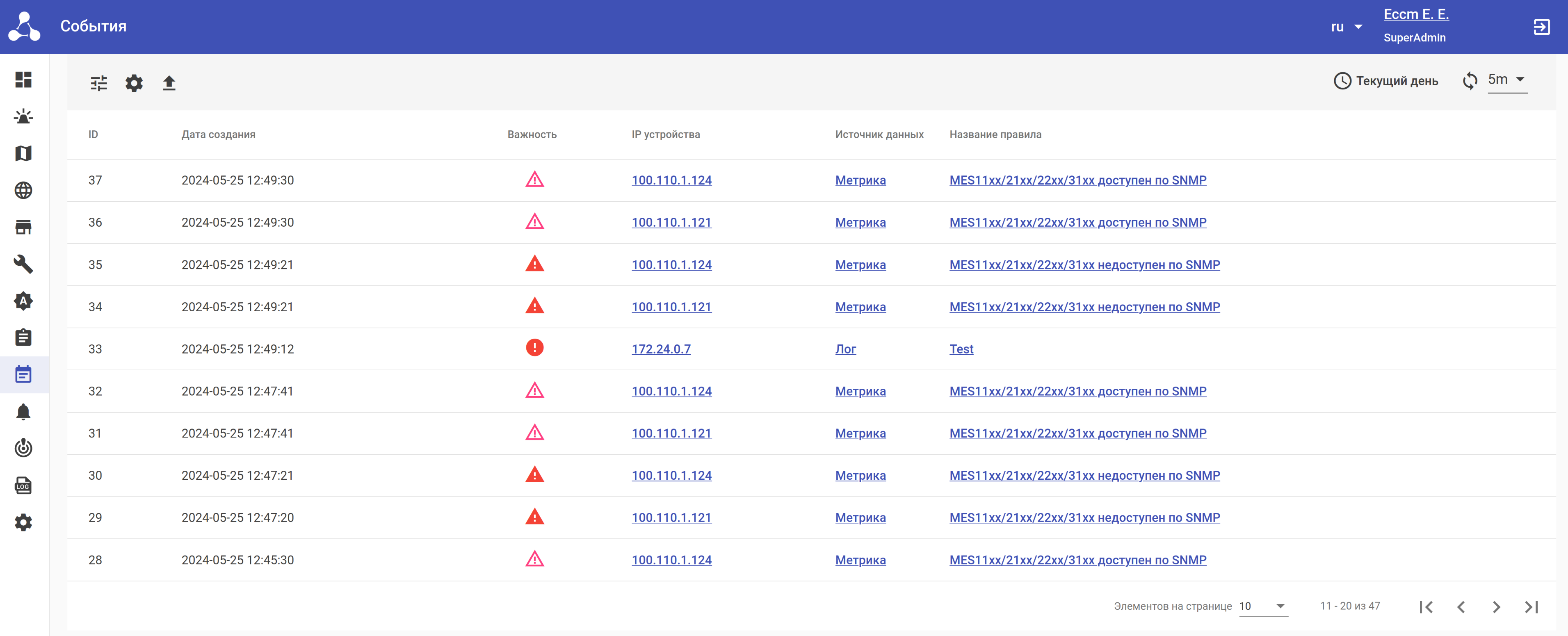Image resolution: width=1568 pixels, height=636 pixels.
Task: Open the bell notifications icon in sidebar
Action: (x=23, y=412)
